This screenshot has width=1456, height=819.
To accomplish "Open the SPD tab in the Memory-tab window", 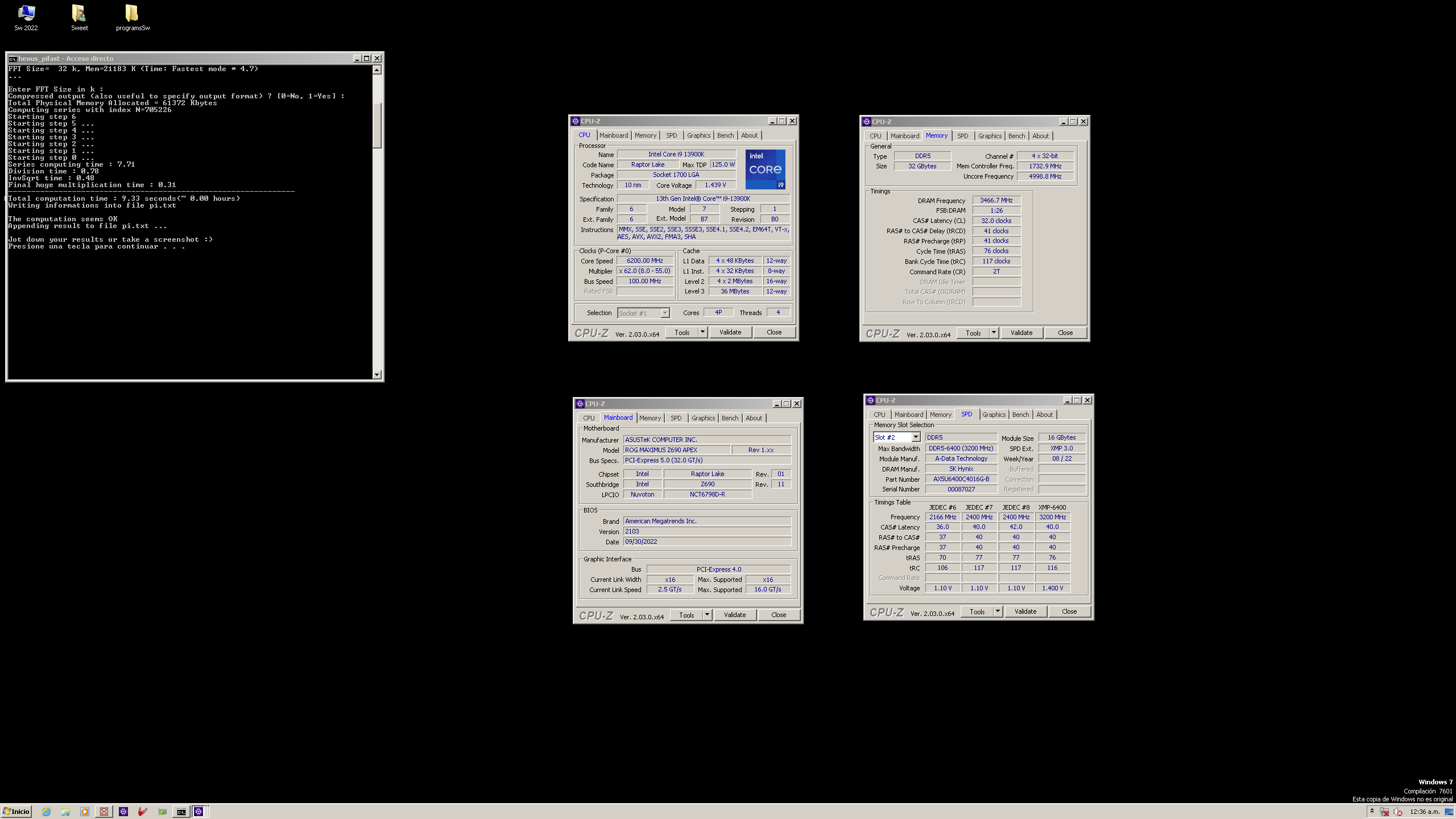I will pos(962,136).
